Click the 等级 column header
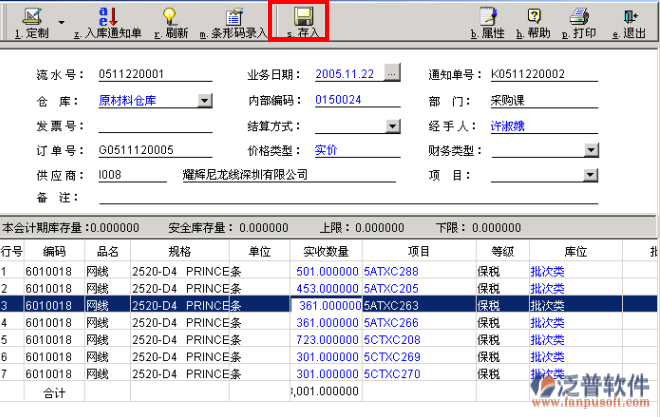660x417 pixels. click(x=503, y=251)
